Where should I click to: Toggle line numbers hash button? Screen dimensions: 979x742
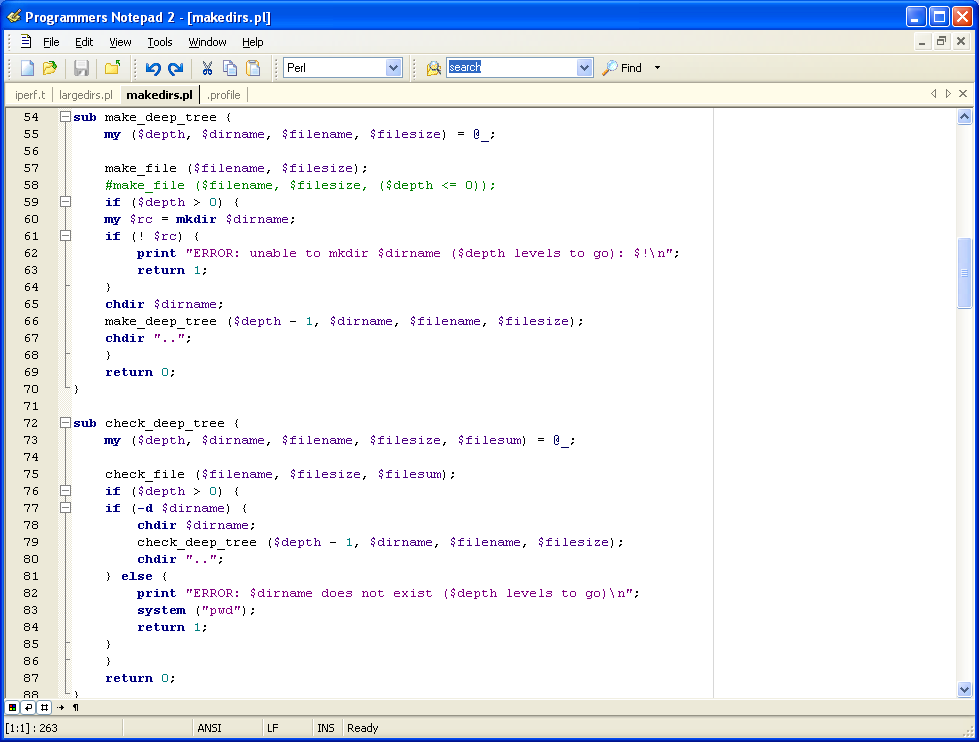click(44, 708)
